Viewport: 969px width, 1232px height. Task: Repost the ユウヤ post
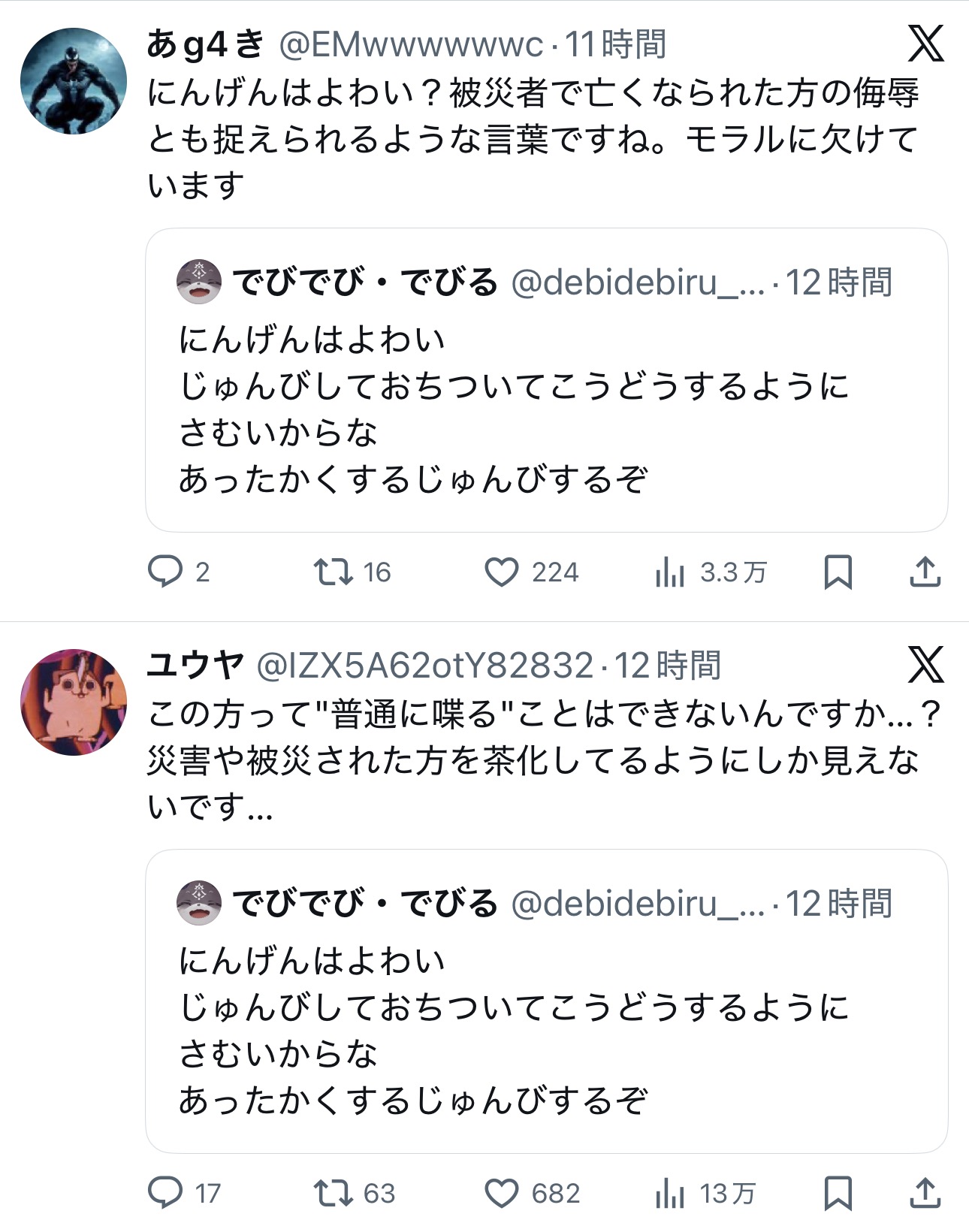pyautogui.click(x=334, y=1193)
